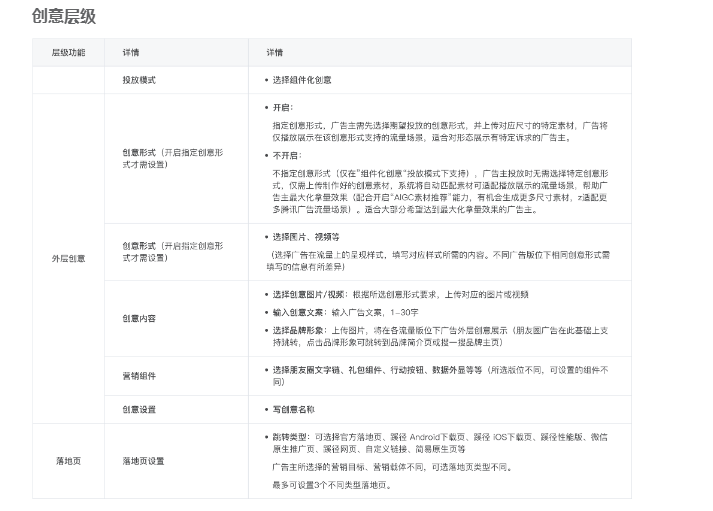Select the 层级功能 column header
The height and width of the screenshot is (511, 713).
[68, 52]
